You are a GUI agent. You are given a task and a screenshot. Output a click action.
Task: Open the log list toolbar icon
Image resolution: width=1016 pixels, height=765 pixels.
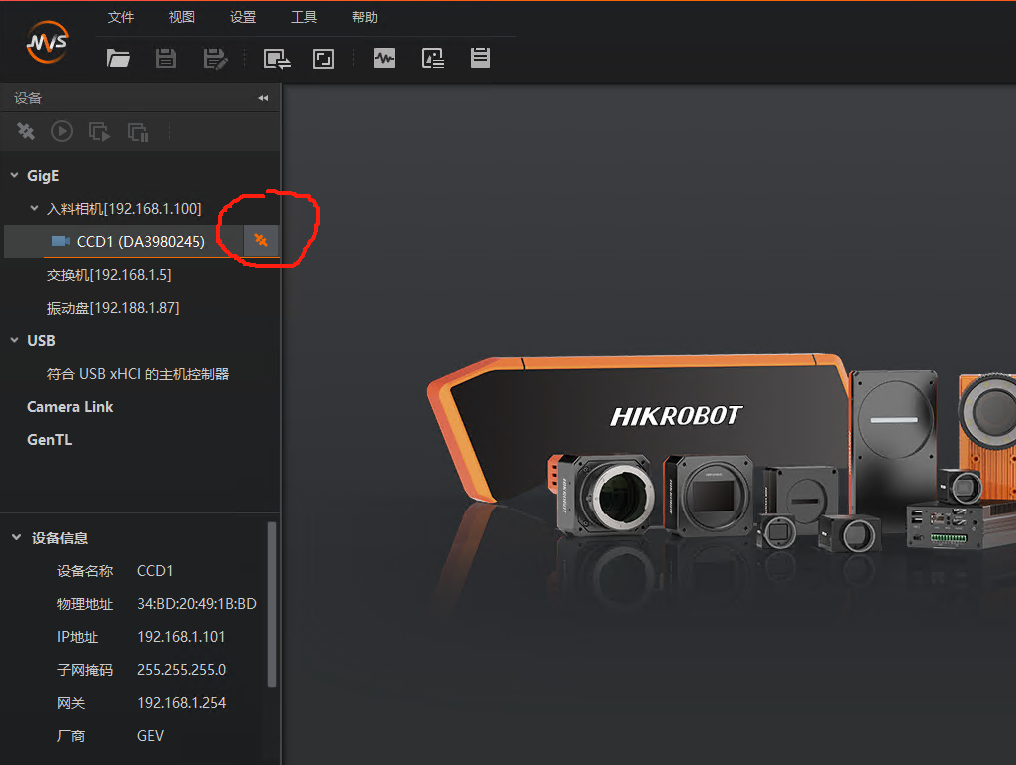pyautogui.click(x=480, y=58)
